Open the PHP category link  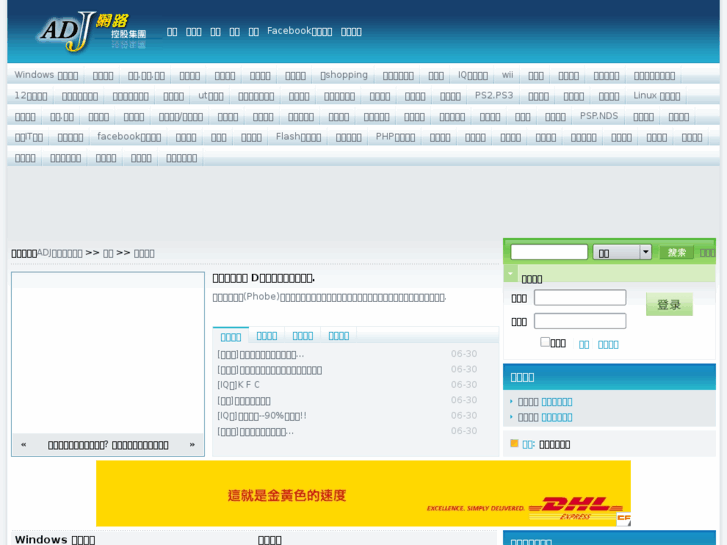[x=395, y=137]
